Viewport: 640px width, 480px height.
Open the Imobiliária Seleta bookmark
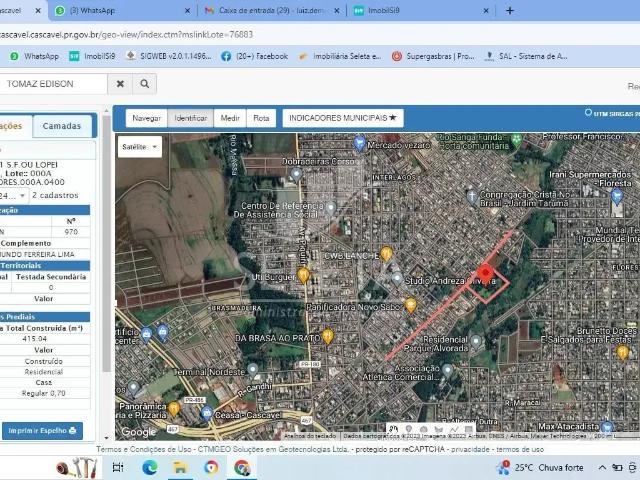click(x=340, y=56)
